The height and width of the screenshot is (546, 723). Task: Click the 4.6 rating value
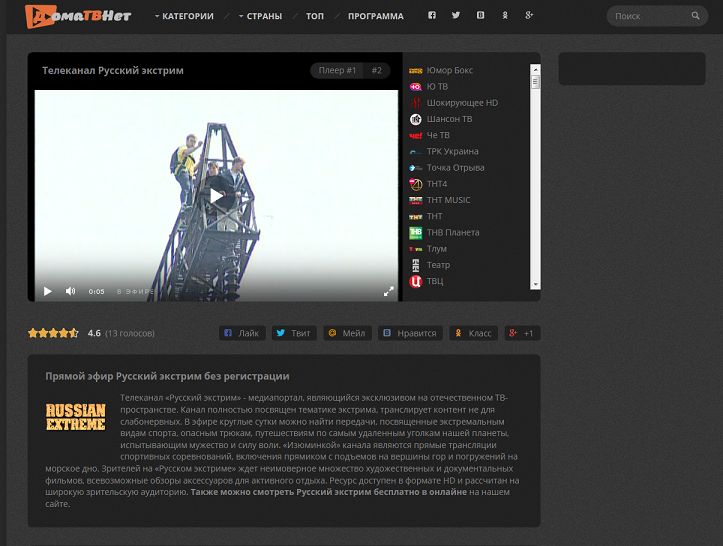pyautogui.click(x=94, y=333)
